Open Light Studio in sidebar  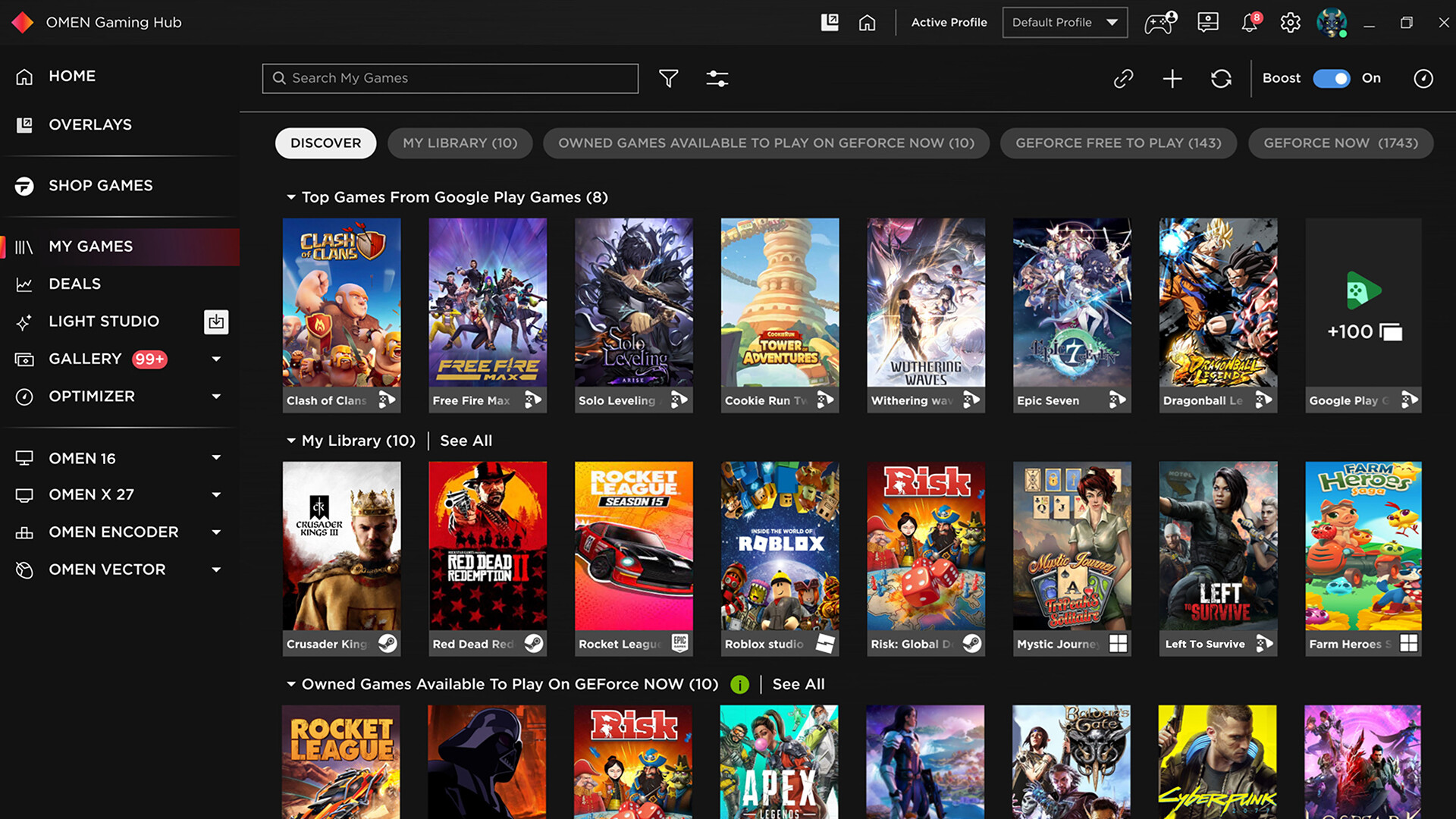tap(104, 322)
